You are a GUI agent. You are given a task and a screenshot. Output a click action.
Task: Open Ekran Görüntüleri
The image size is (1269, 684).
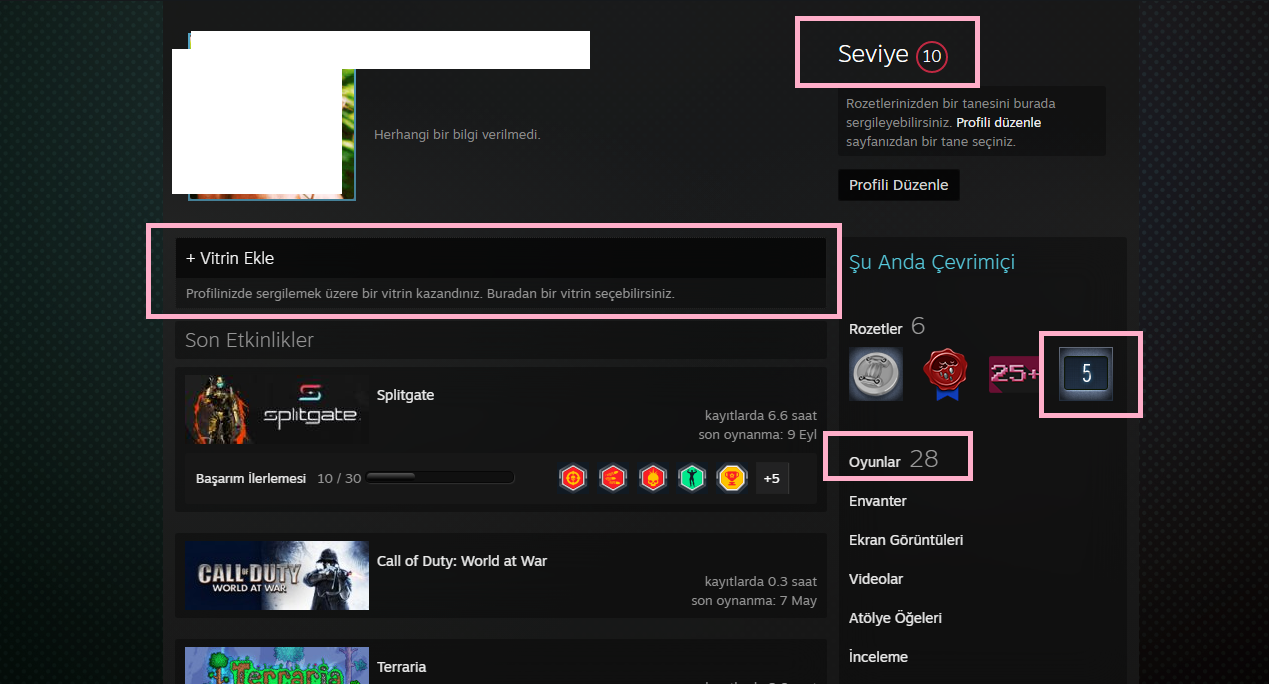tap(906, 540)
